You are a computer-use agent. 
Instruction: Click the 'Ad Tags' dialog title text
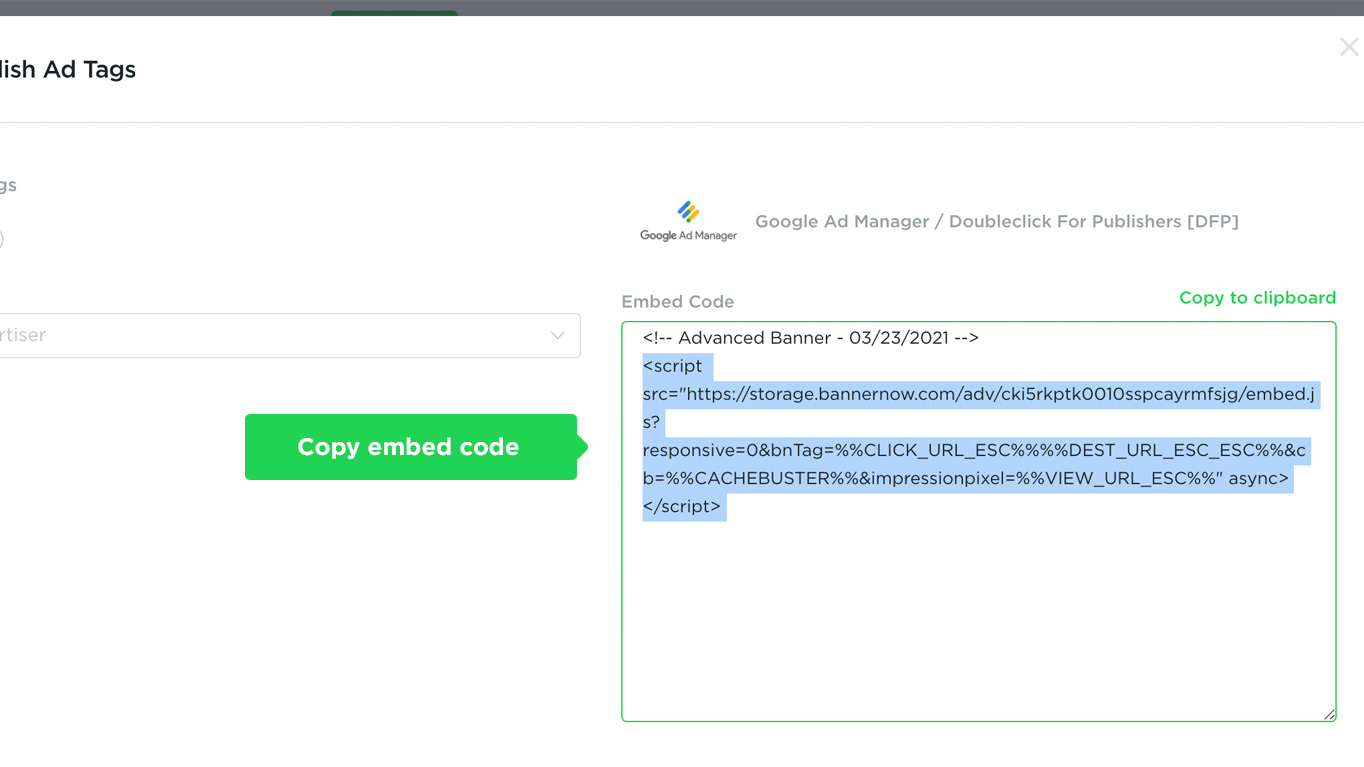tap(89, 69)
